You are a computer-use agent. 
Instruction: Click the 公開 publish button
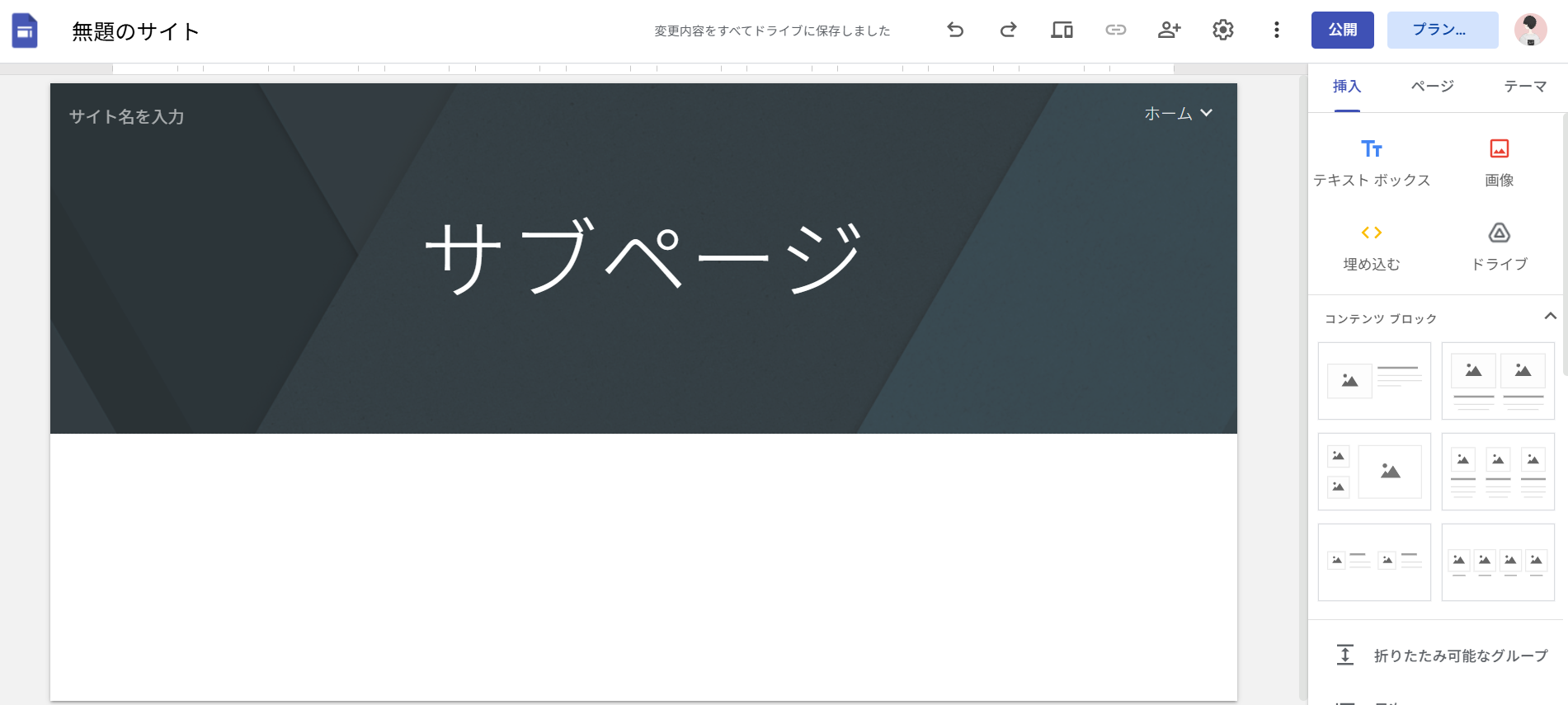[1342, 30]
